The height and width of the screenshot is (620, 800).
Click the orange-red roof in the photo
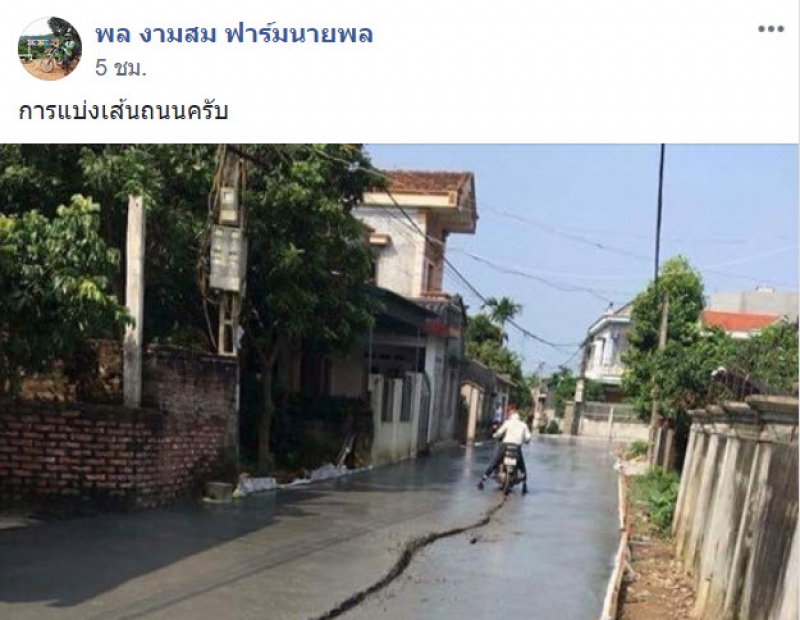(x=740, y=321)
